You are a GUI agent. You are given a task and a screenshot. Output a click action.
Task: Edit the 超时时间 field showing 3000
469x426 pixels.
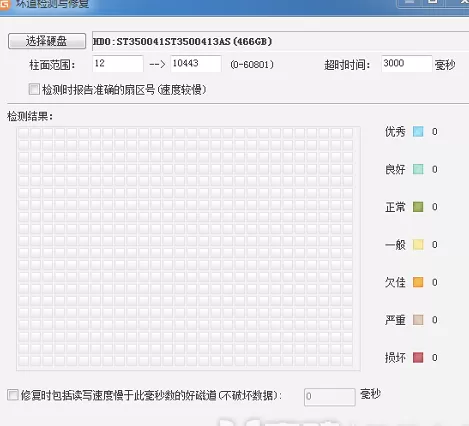coord(407,64)
